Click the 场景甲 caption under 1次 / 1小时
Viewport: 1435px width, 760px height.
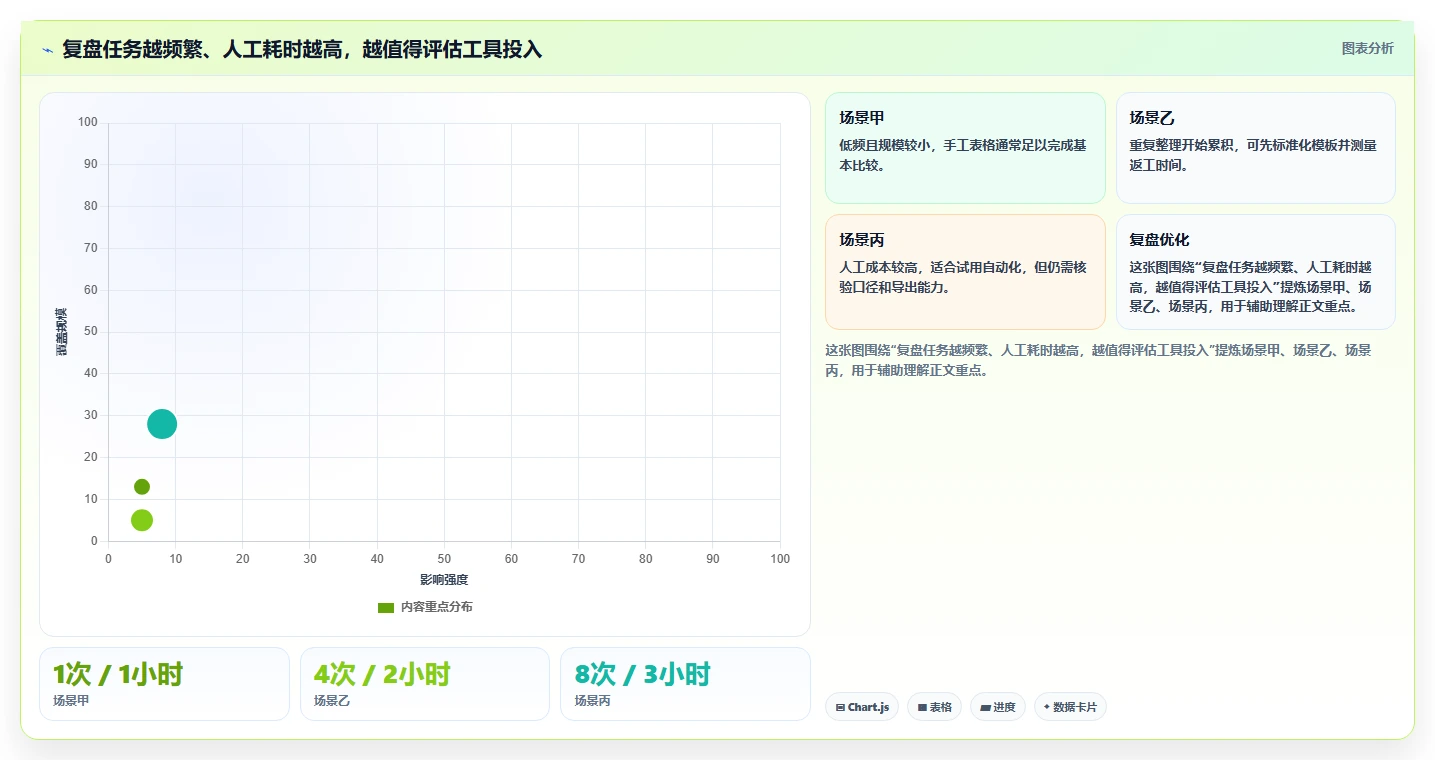click(71, 701)
